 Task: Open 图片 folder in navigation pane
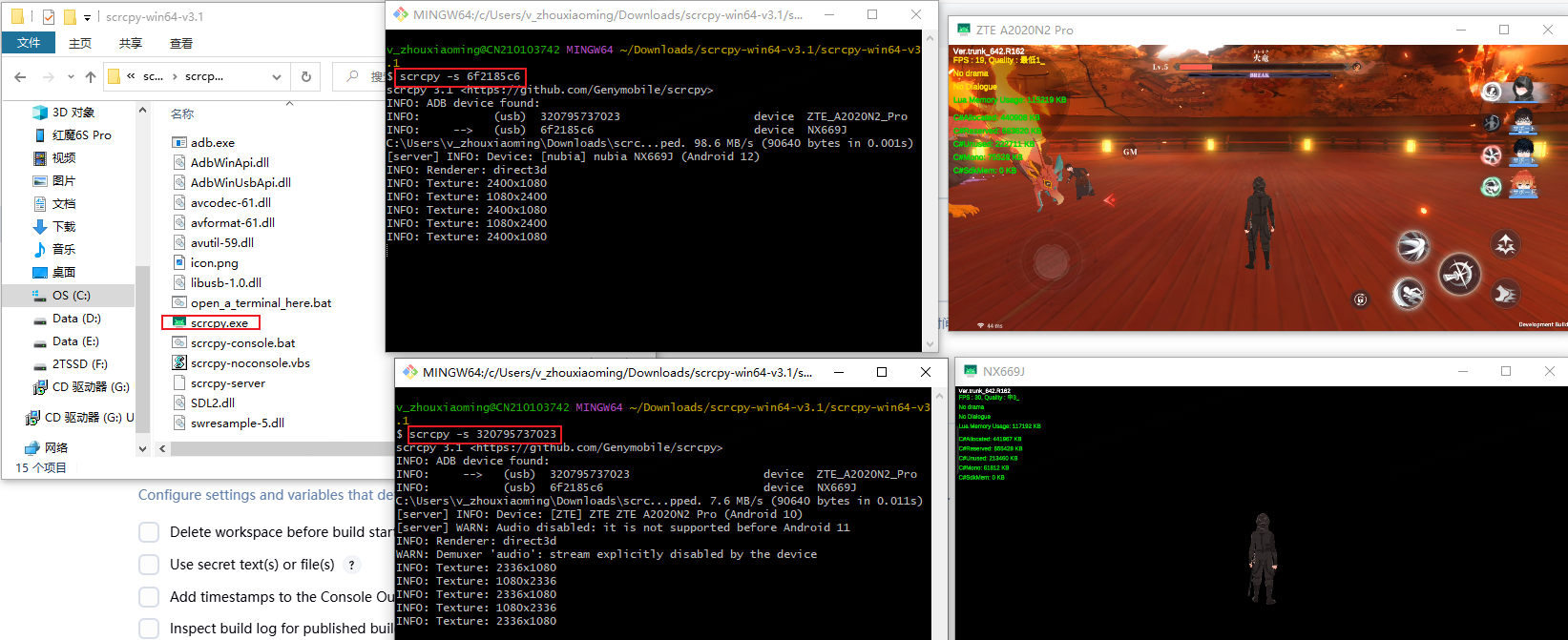click(x=64, y=180)
